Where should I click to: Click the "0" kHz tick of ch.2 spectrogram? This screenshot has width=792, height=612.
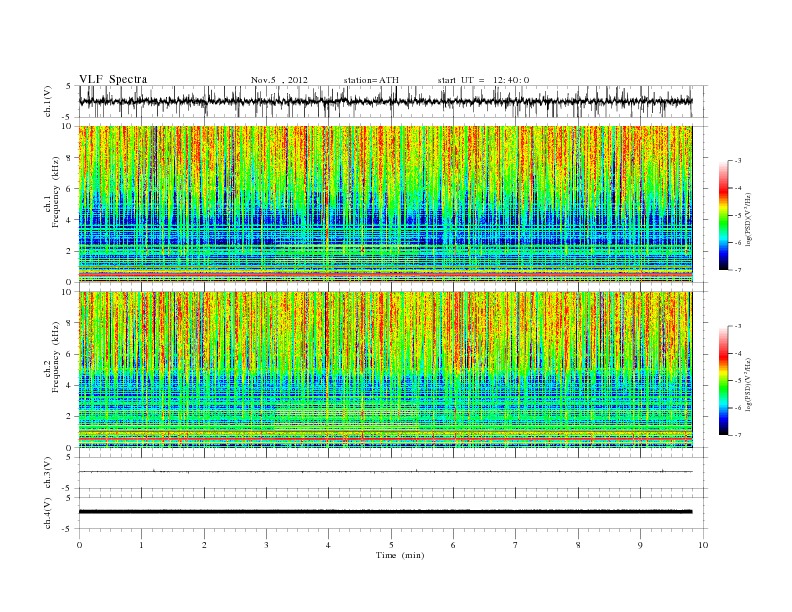click(x=70, y=448)
